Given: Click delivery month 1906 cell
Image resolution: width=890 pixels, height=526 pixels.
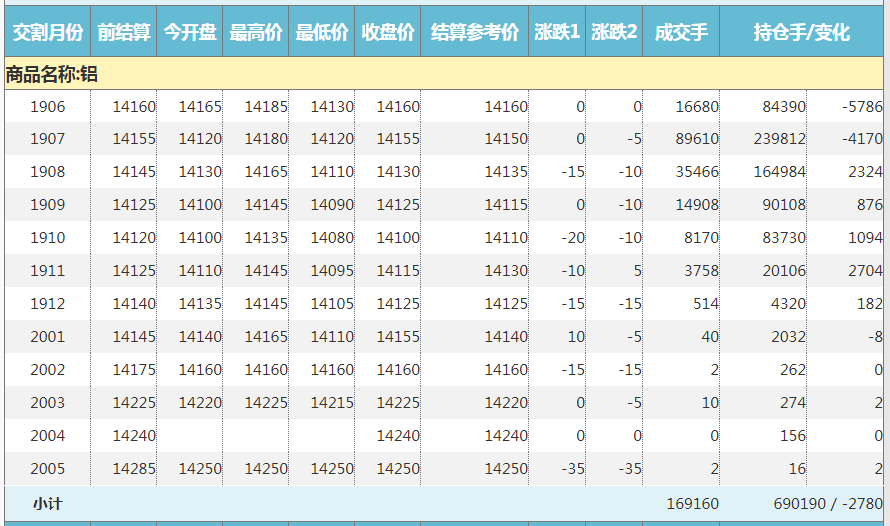Looking at the screenshot, I should point(48,107).
